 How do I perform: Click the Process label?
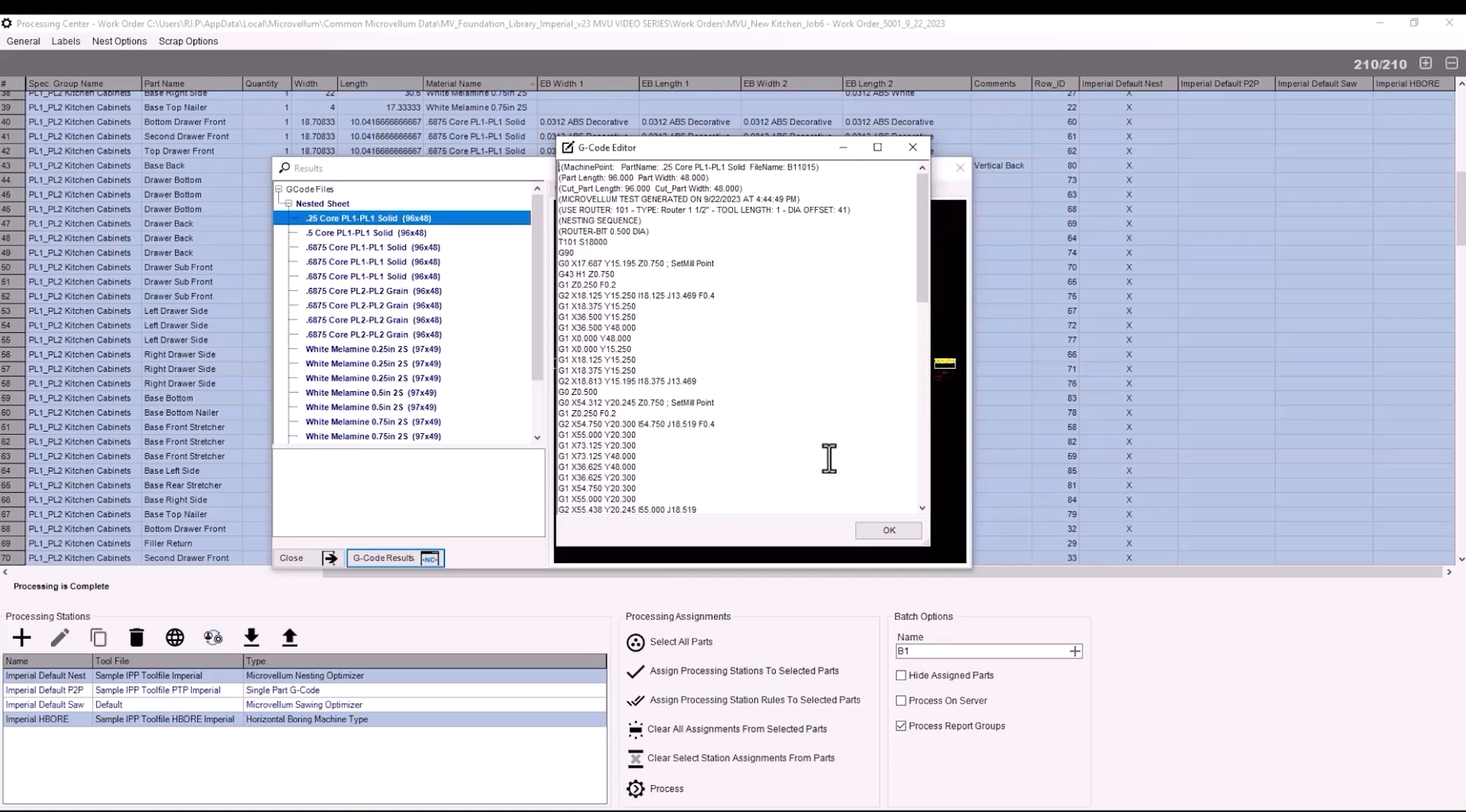tap(667, 789)
